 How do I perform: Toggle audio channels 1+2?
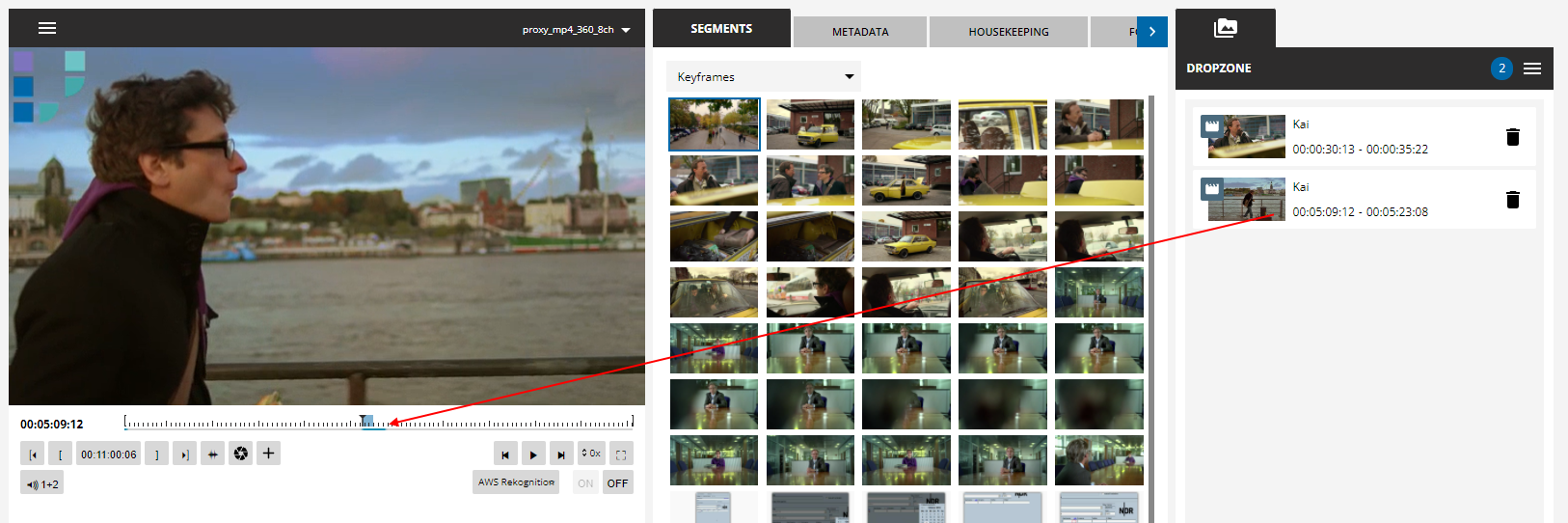pyautogui.click(x=42, y=484)
